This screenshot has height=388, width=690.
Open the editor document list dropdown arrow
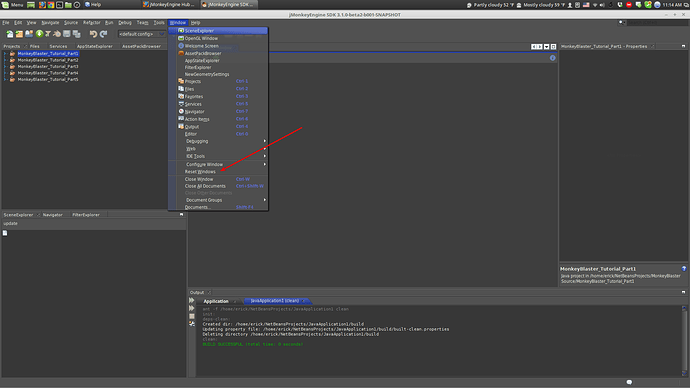pyautogui.click(x=547, y=47)
